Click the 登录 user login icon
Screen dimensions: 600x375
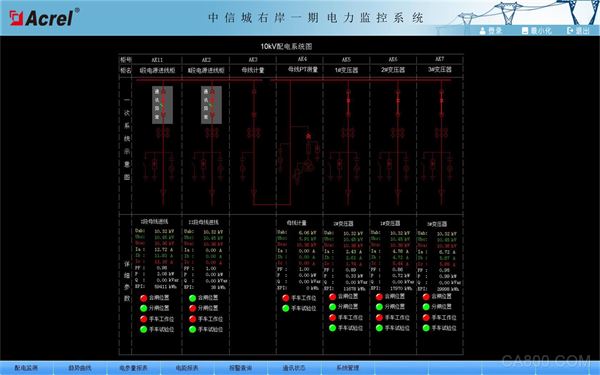[483, 31]
